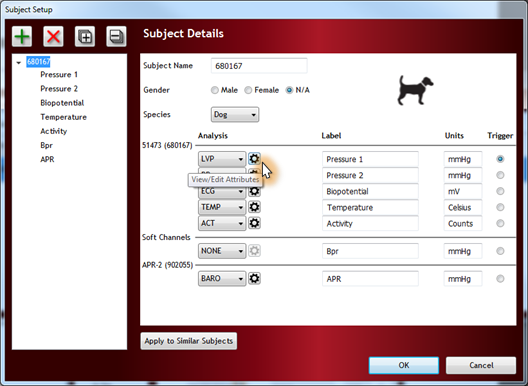Click the expand all tree icon

[x=85, y=36]
